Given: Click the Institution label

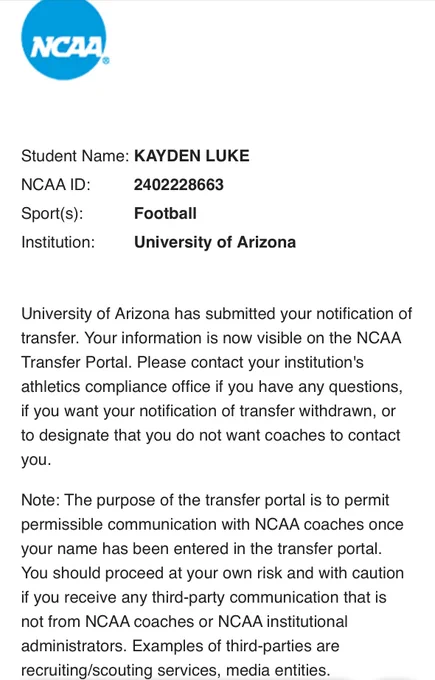Looking at the screenshot, I should point(58,242).
